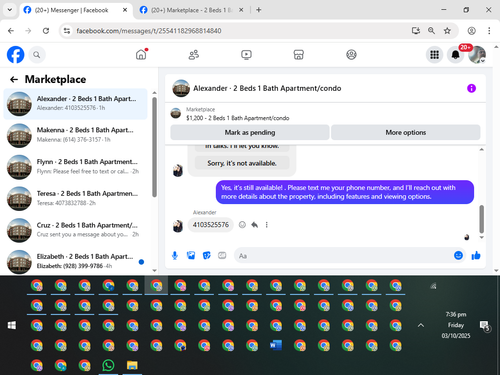Click the conversation list scrollbar
This screenshot has width=500, height=375.
click(x=154, y=147)
